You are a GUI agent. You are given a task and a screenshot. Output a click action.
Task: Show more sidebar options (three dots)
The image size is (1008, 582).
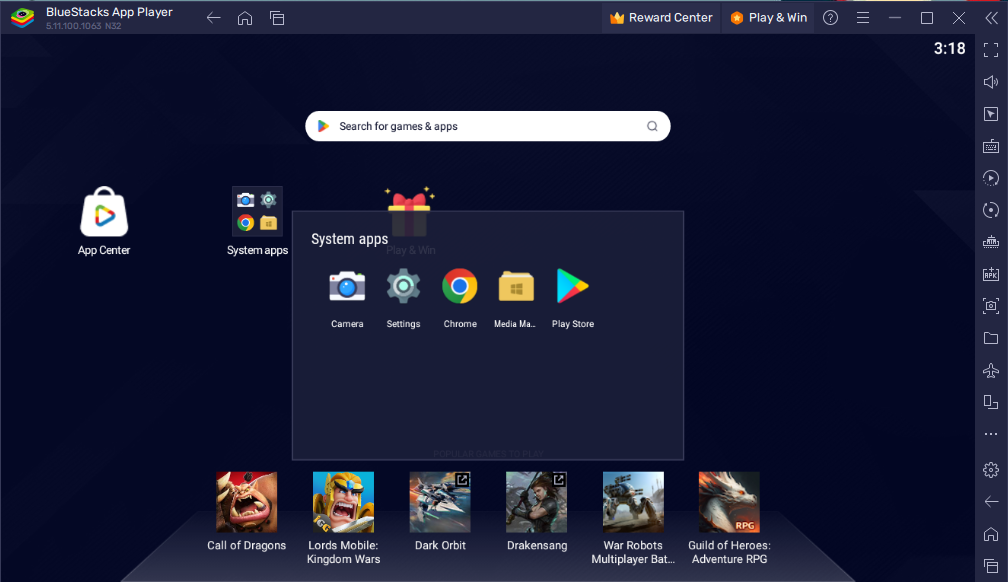pyautogui.click(x=991, y=434)
